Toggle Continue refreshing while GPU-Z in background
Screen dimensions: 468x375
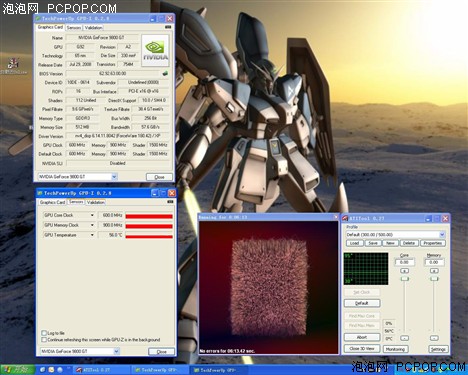[44, 340]
